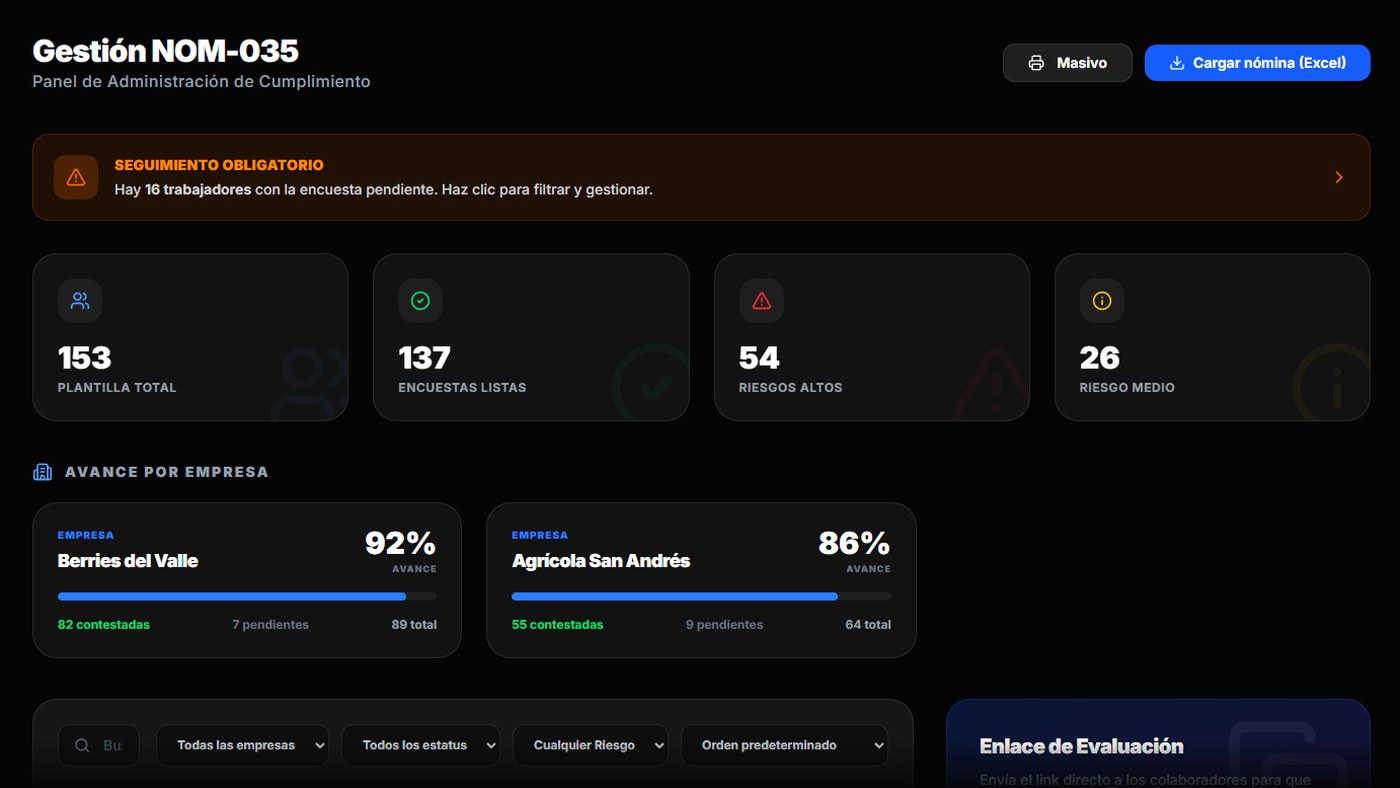This screenshot has height=788, width=1400.
Task: Click the red warning icon on Riesgos Altos
Action: pos(761,300)
